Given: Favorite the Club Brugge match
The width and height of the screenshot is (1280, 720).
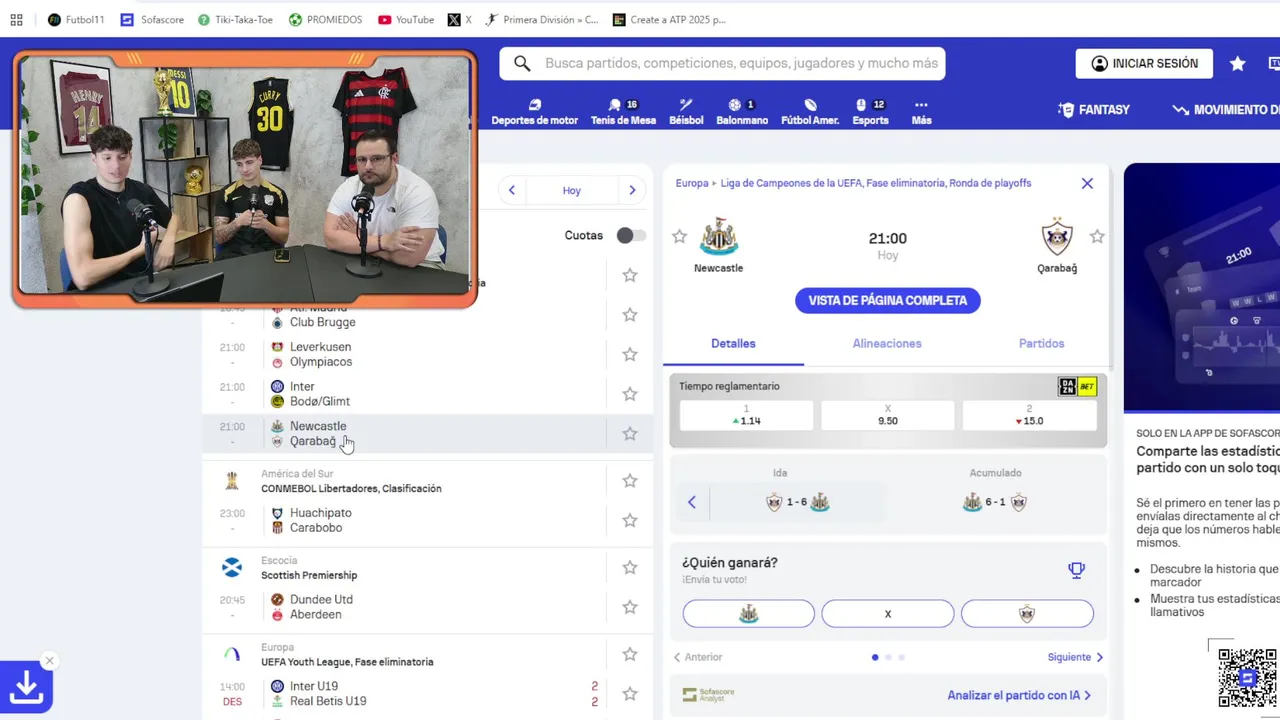Looking at the screenshot, I should [x=630, y=314].
